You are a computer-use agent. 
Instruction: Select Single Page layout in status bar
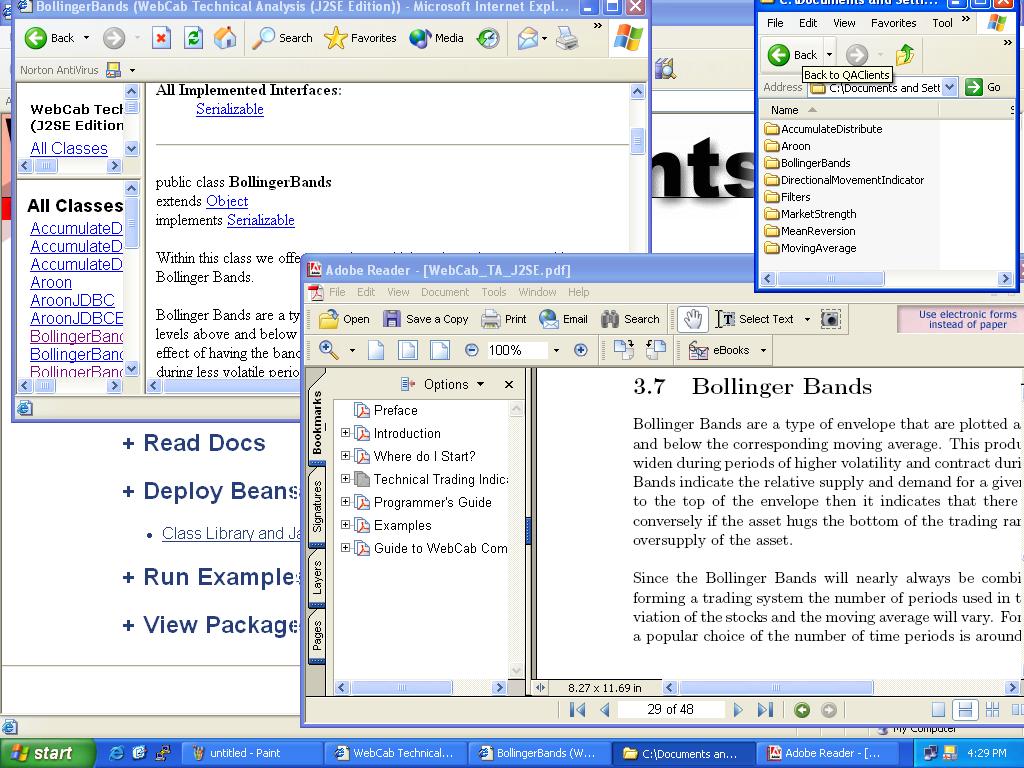[938, 709]
